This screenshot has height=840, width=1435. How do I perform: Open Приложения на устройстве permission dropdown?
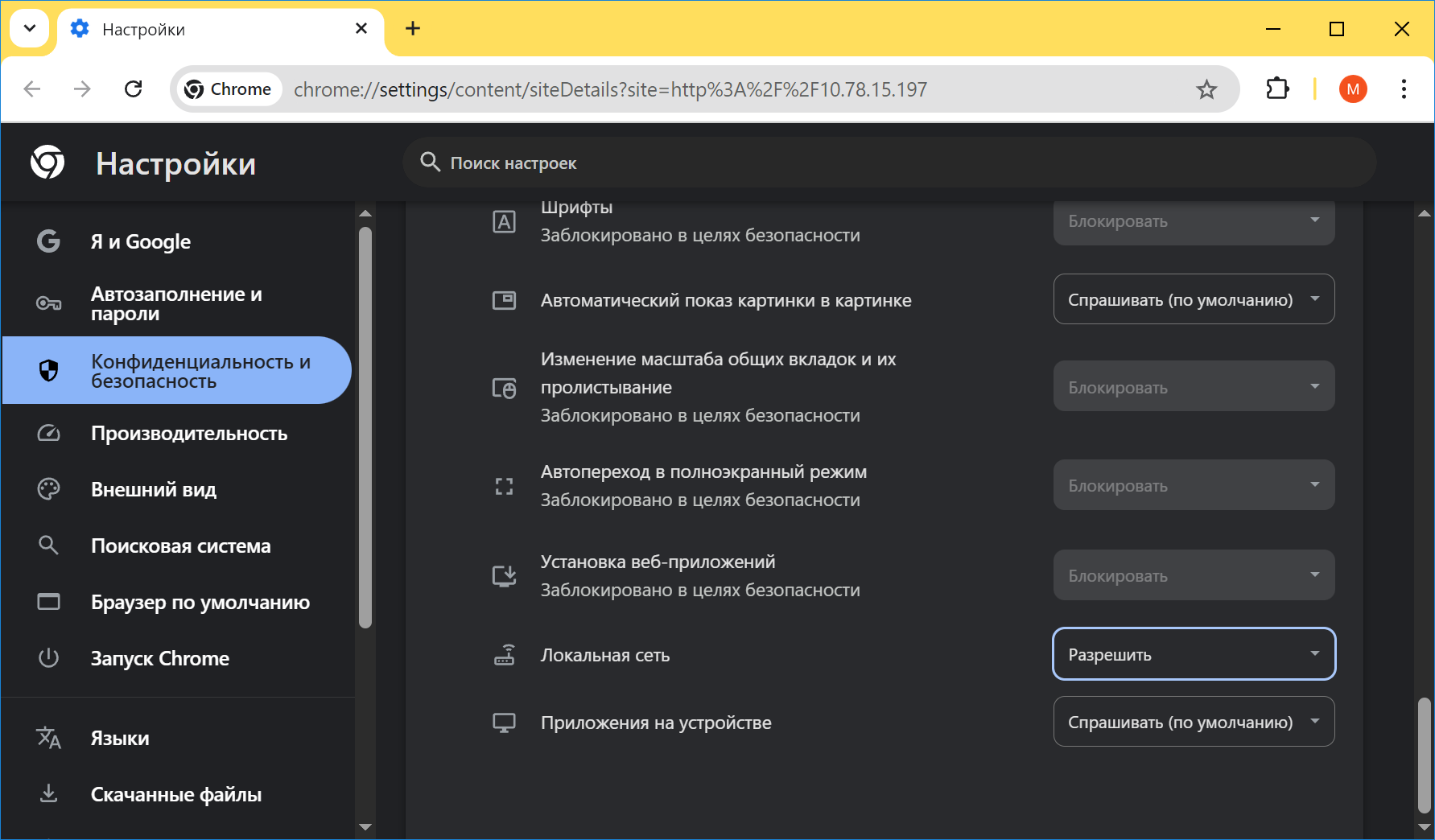tap(1194, 722)
